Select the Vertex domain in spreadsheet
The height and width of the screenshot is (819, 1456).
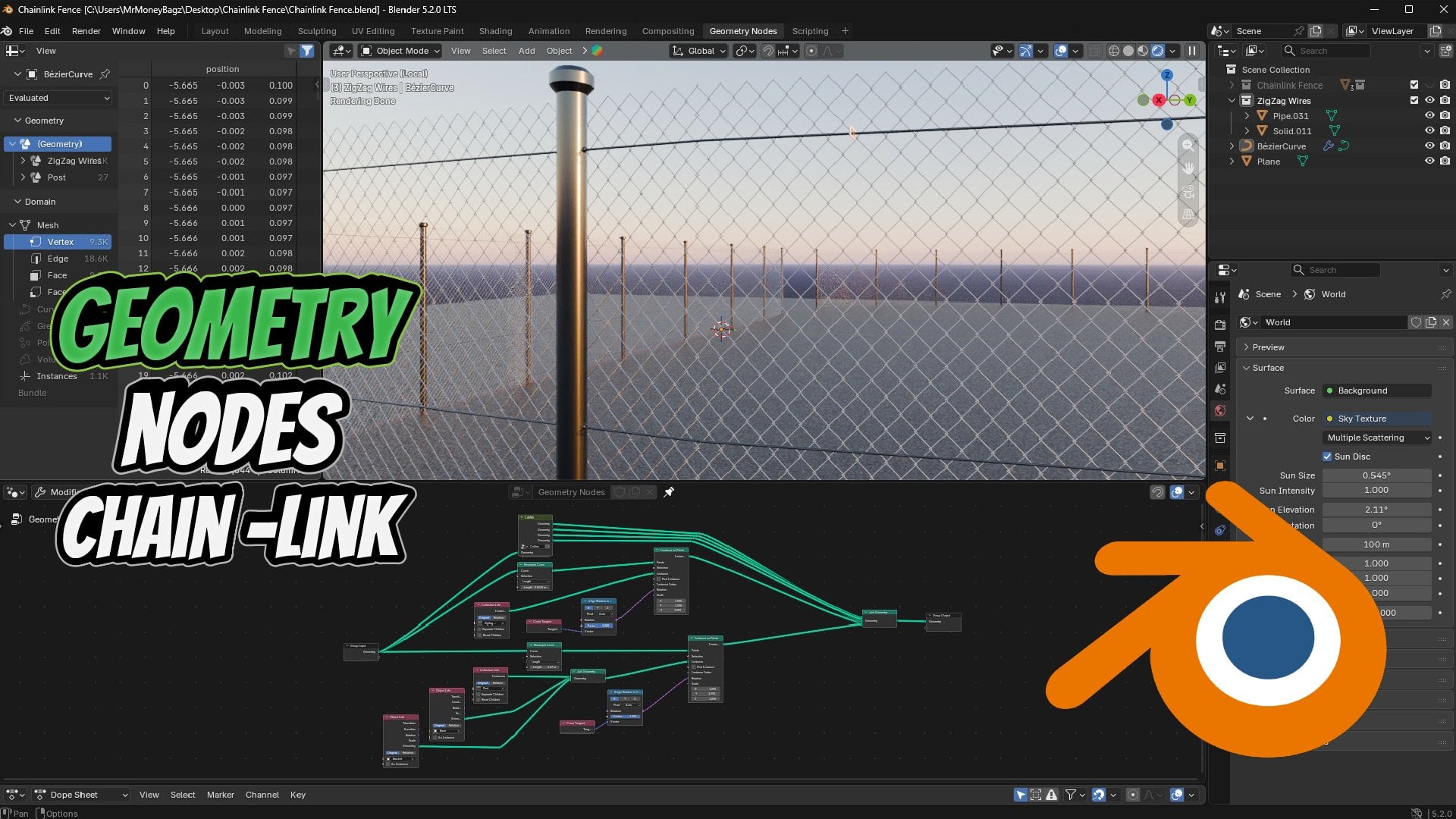[x=58, y=242]
